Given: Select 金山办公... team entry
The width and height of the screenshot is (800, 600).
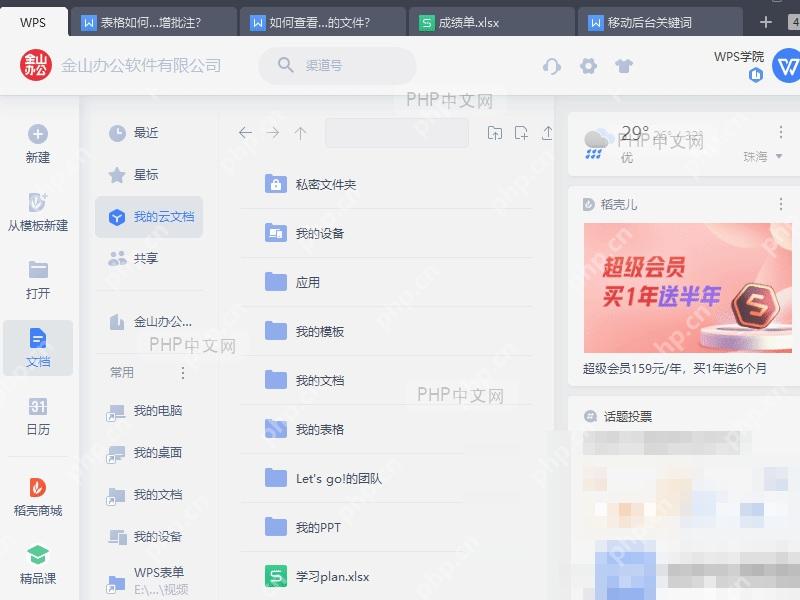Looking at the screenshot, I should (149, 322).
